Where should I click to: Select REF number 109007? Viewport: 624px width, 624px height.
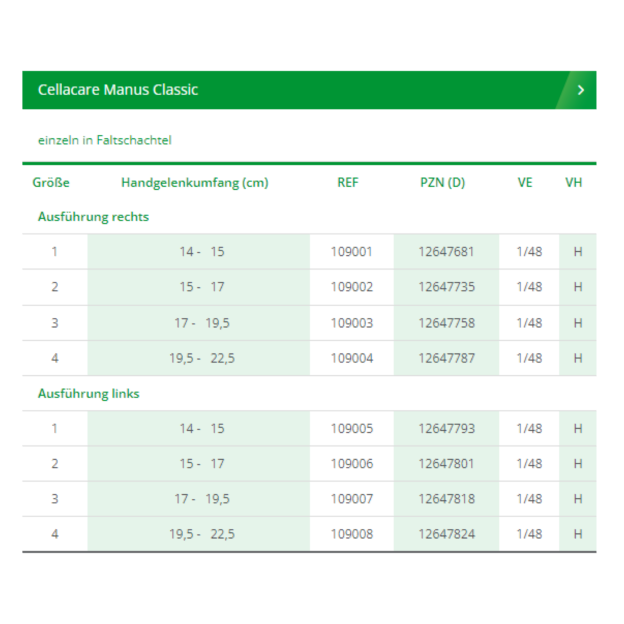click(352, 499)
